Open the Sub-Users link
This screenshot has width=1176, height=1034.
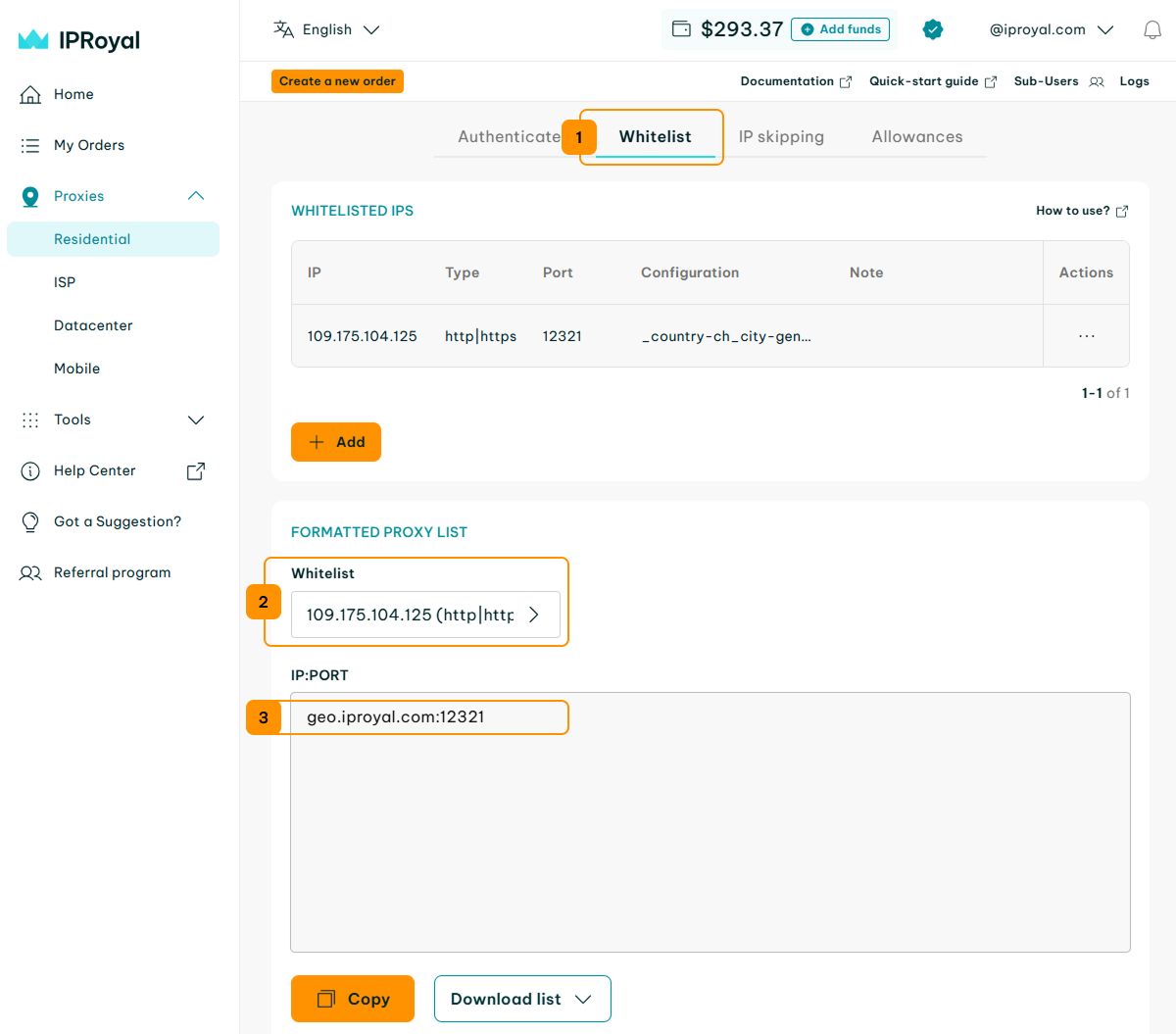click(x=1046, y=81)
